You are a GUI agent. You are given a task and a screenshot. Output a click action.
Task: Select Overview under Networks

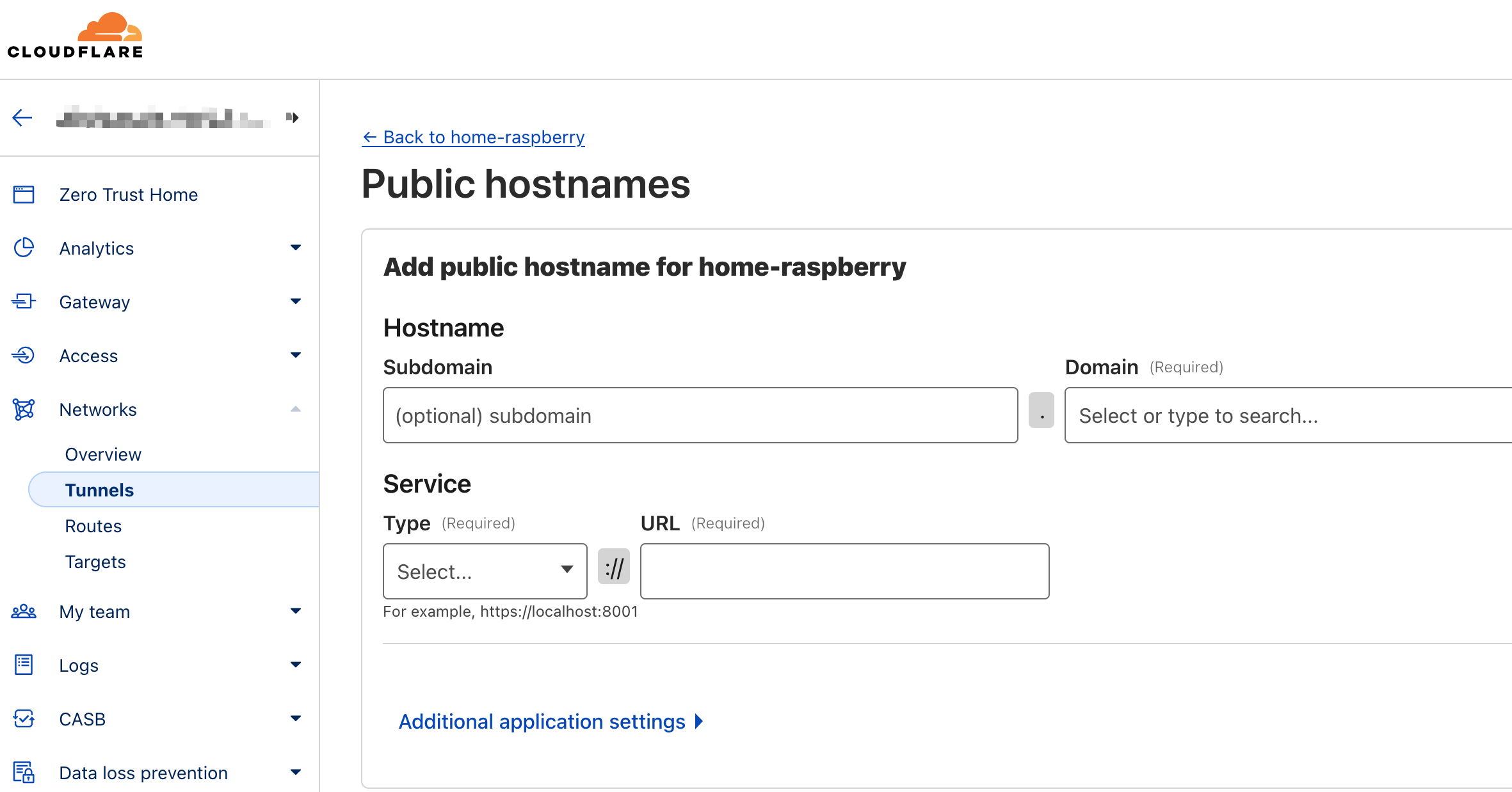[x=103, y=454]
